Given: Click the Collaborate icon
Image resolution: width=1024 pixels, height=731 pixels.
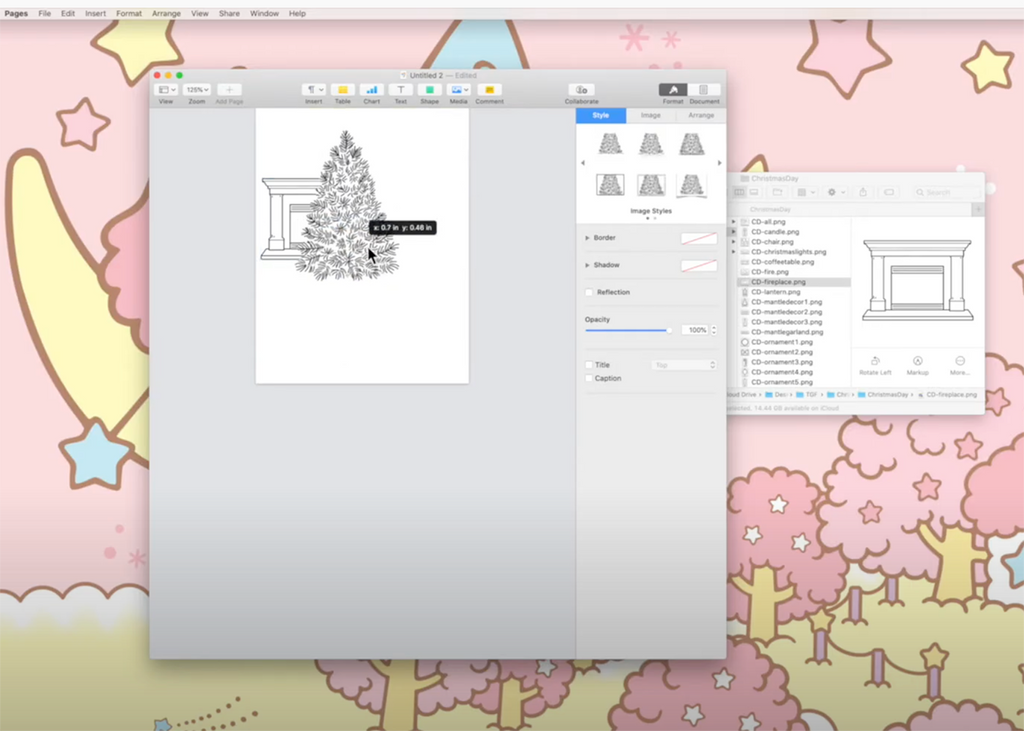Looking at the screenshot, I should 581,90.
